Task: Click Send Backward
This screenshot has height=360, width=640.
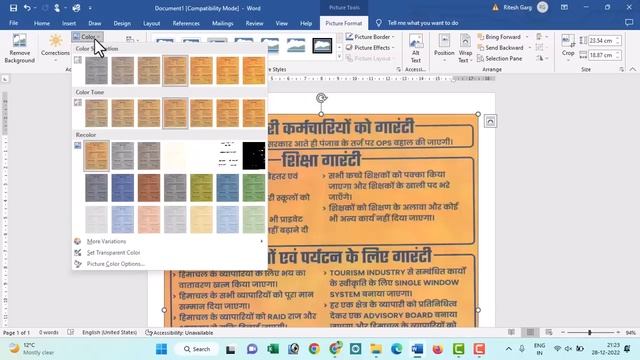Action: pyautogui.click(x=500, y=48)
